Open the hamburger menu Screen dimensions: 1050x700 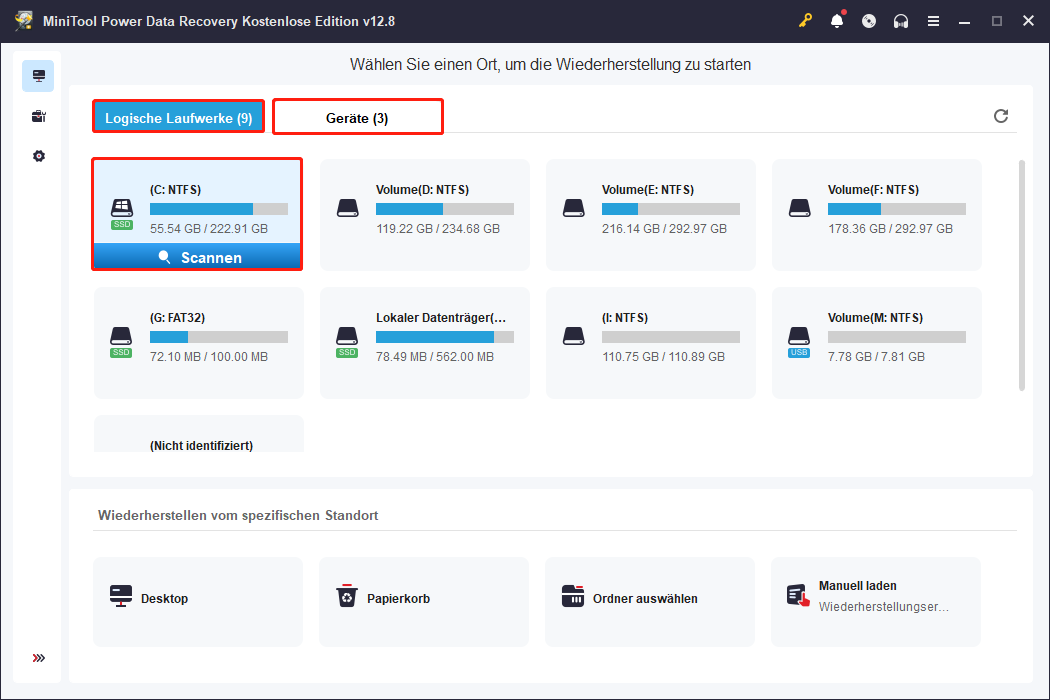(x=933, y=20)
